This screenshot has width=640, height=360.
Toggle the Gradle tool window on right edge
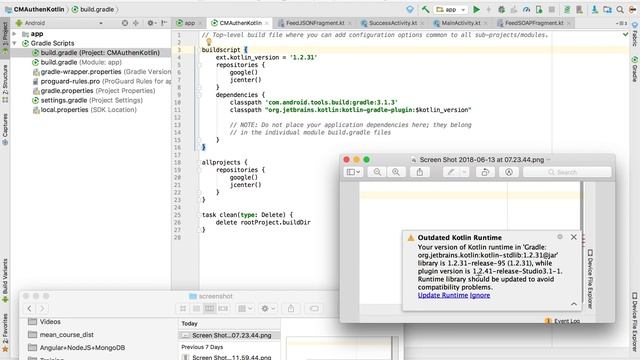coord(635,69)
